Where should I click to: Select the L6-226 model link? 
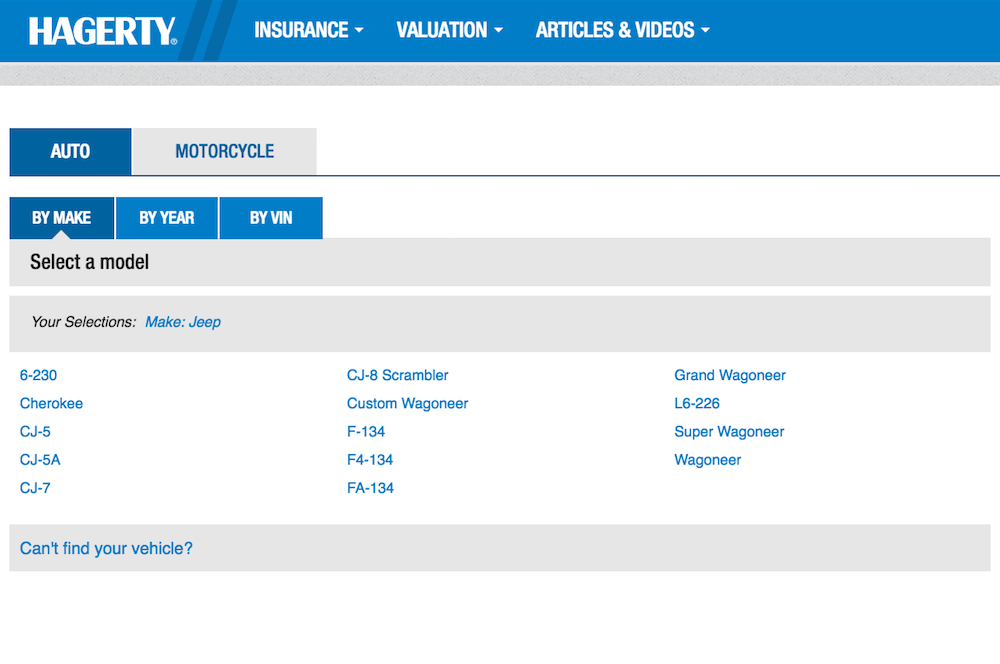(x=697, y=403)
